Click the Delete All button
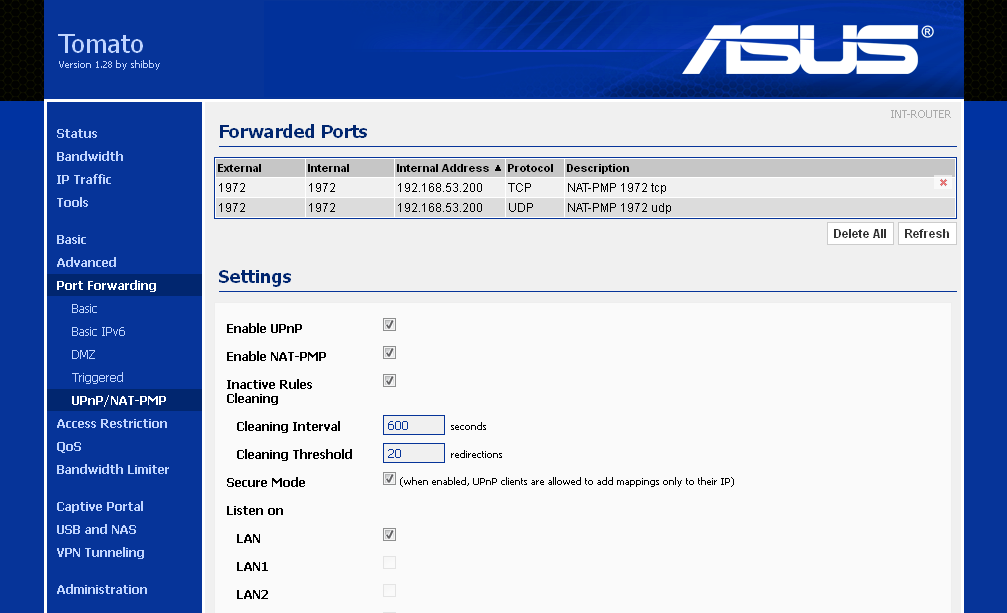This screenshot has width=1007, height=613. (860, 234)
